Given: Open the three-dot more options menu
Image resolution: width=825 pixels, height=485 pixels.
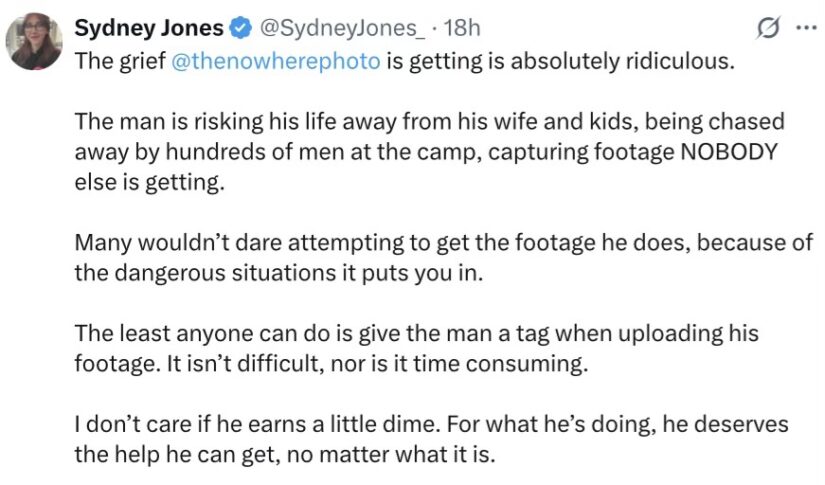Looking at the screenshot, I should [x=806, y=28].
